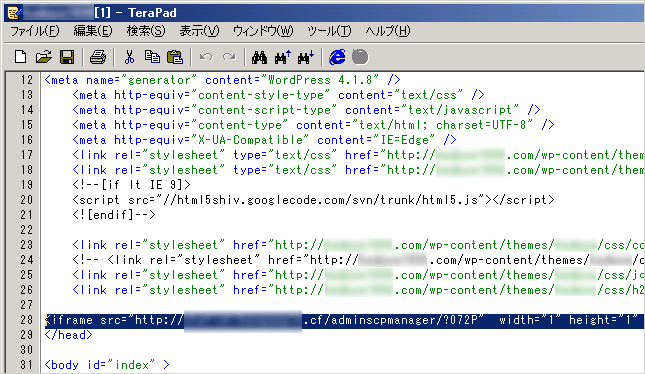Screen dimensions: 645x374
Task: Click the </head> closing tag
Action: click(x=68, y=335)
